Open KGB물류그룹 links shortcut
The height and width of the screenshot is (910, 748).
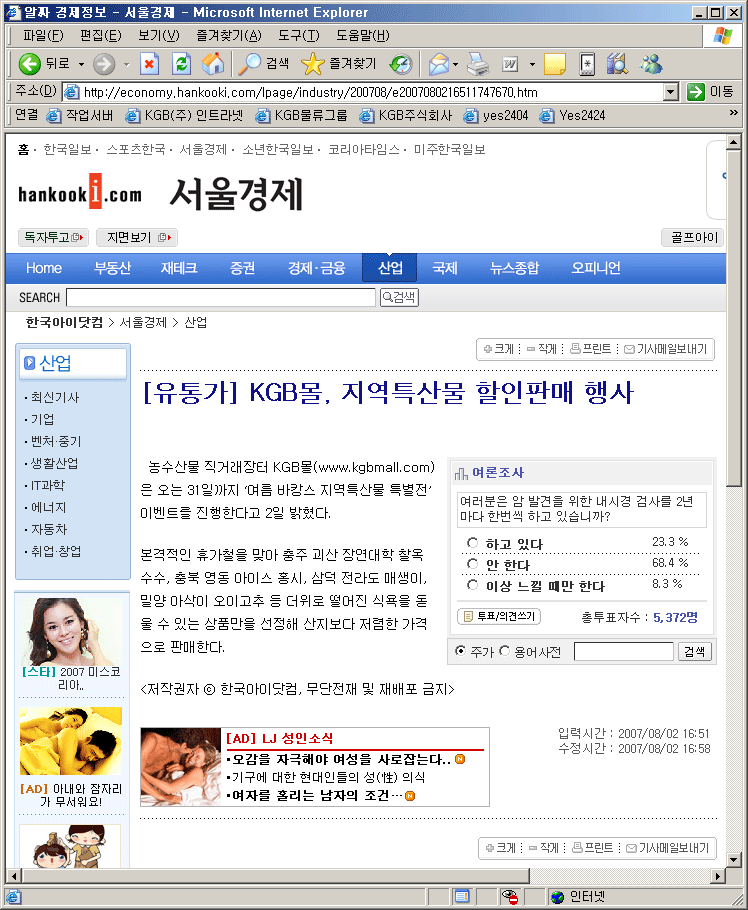[x=301, y=115]
